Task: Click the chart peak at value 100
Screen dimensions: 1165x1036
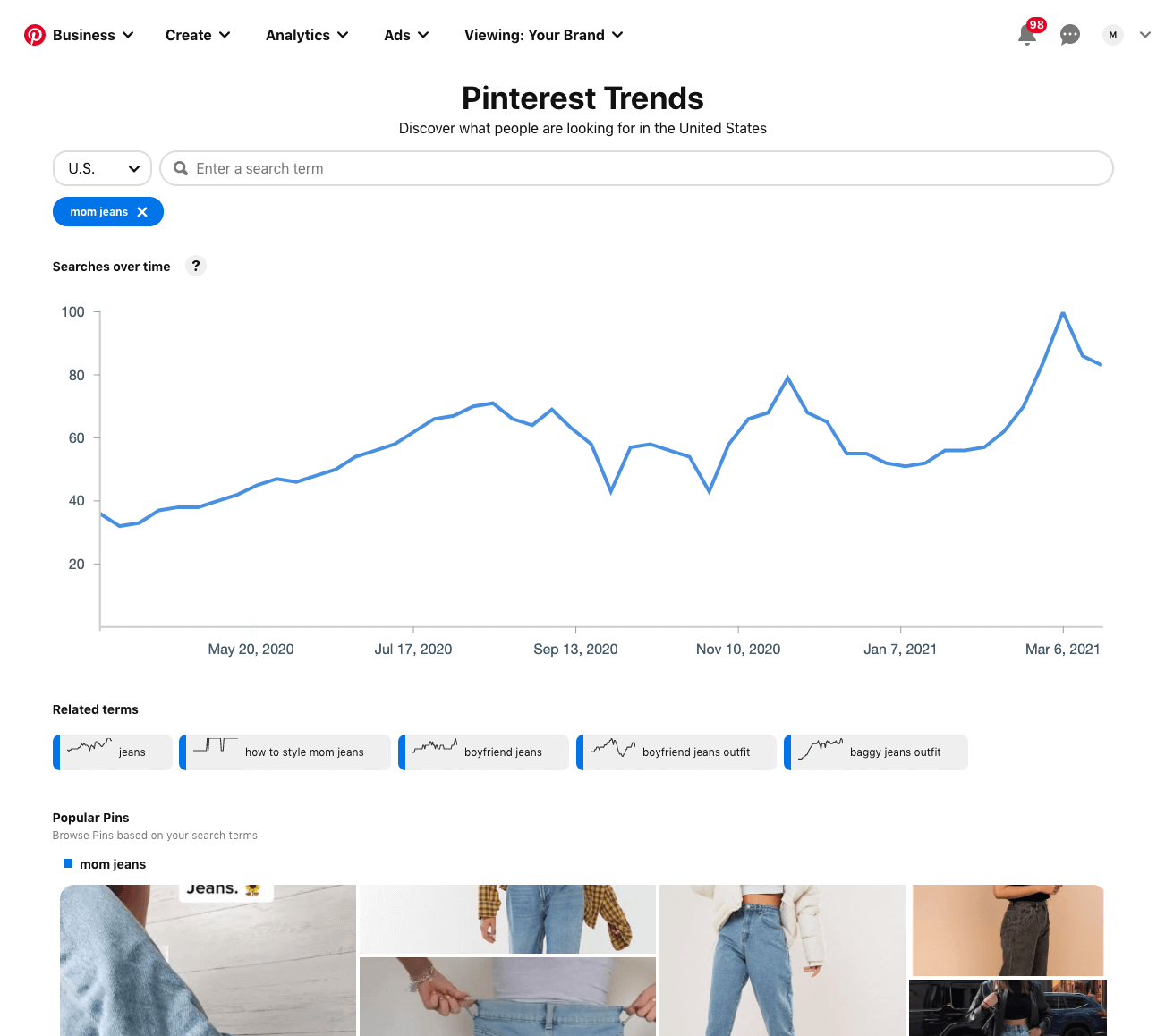Action: pos(1063,312)
